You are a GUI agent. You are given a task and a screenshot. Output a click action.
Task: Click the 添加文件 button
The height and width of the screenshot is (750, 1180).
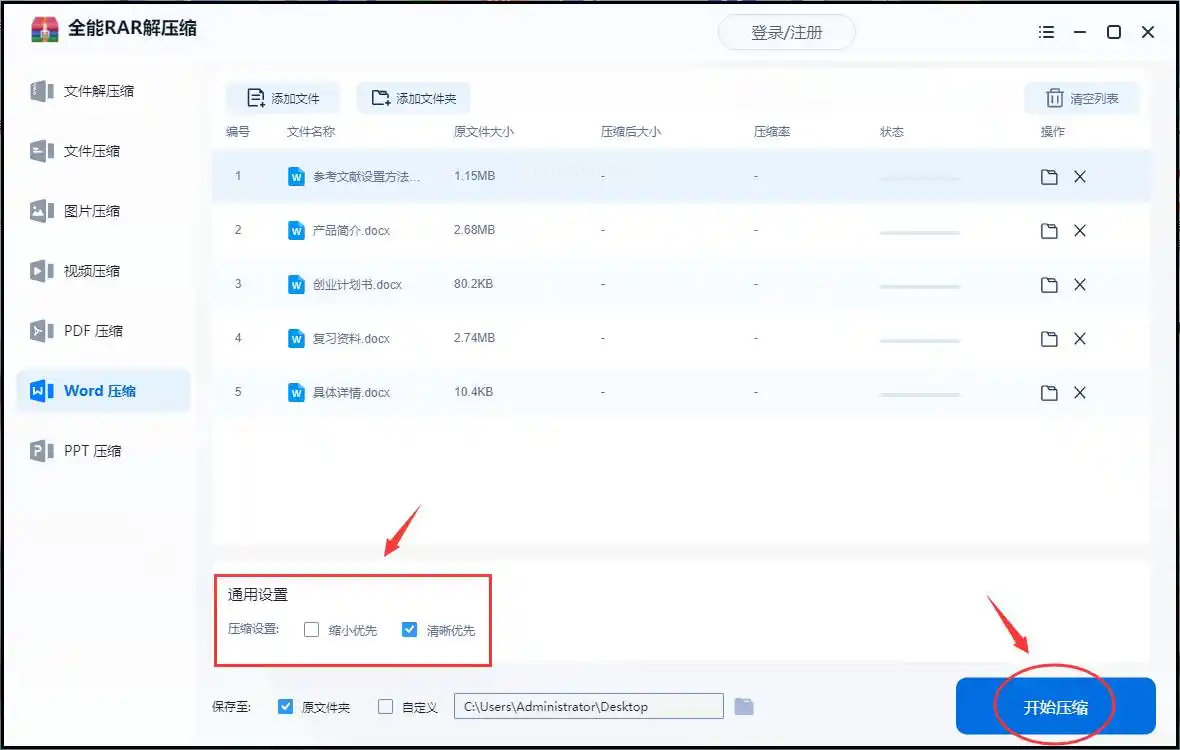283,98
